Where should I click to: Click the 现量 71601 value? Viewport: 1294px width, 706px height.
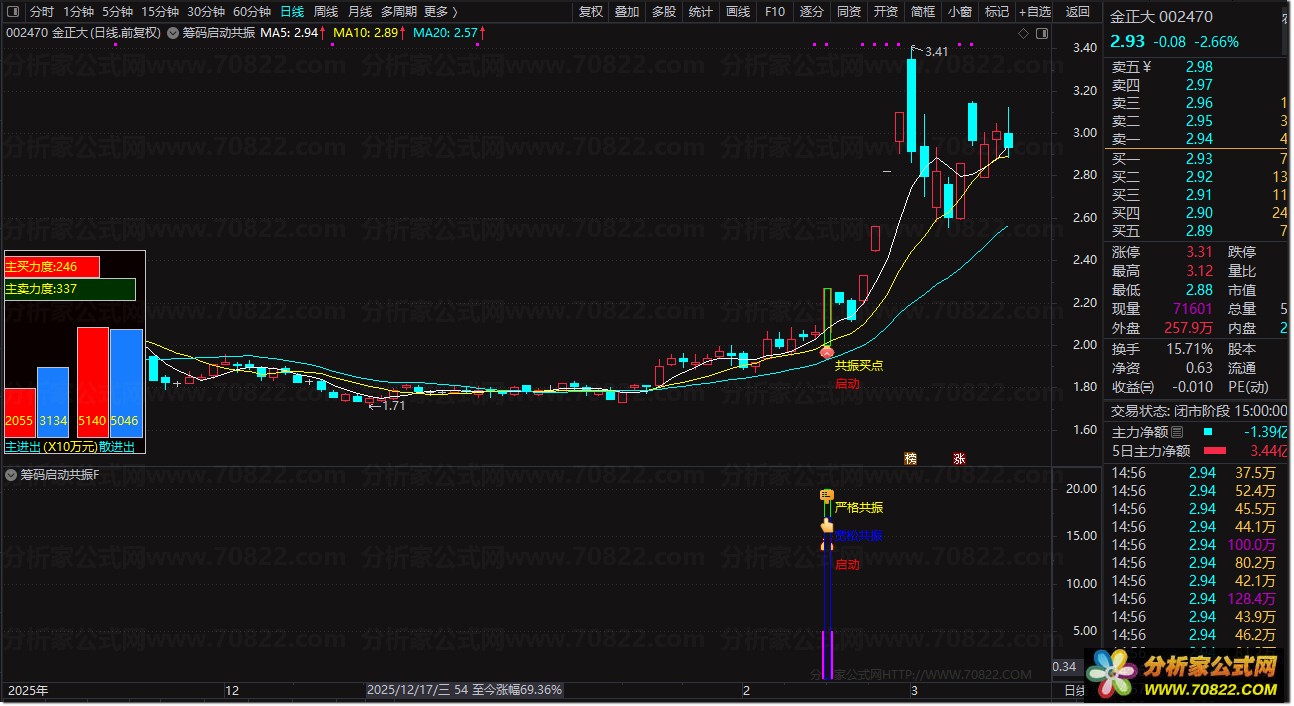coord(1193,309)
